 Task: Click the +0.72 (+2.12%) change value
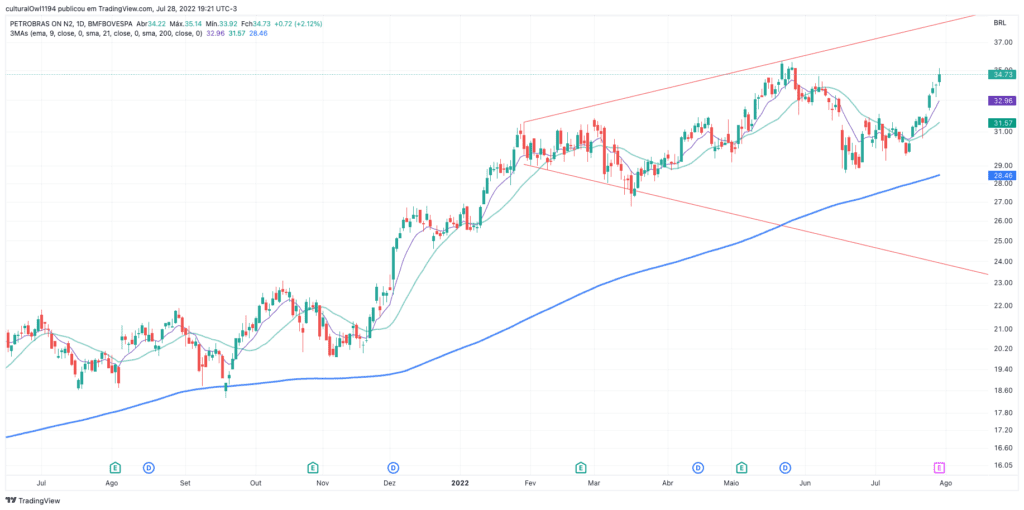click(298, 24)
